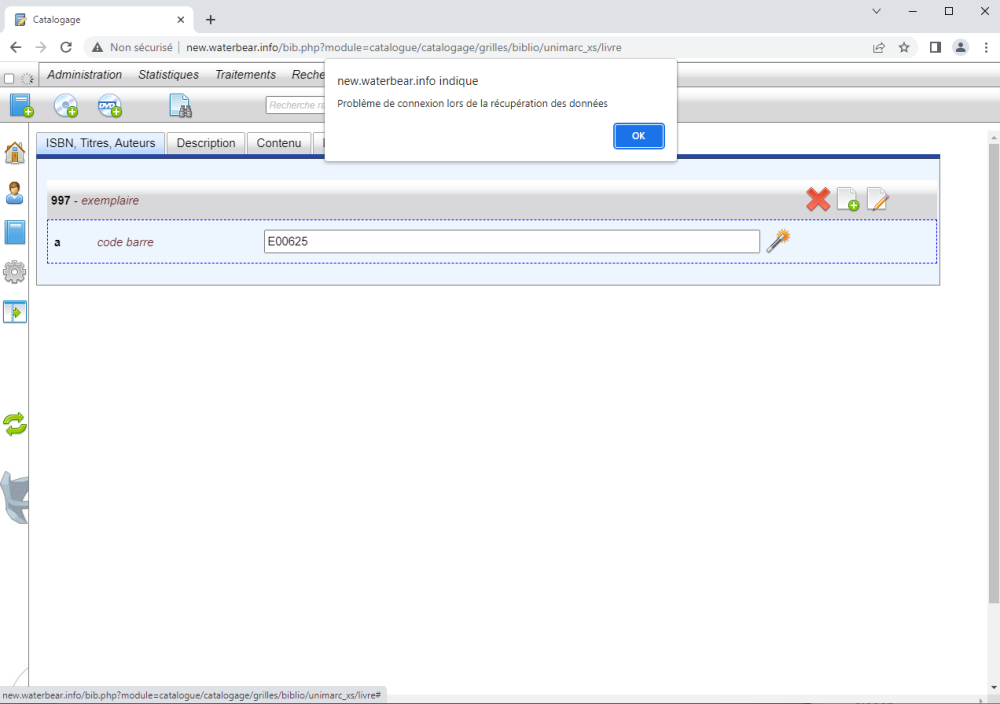
Task: Open the Statistiques menu
Action: (x=168, y=75)
